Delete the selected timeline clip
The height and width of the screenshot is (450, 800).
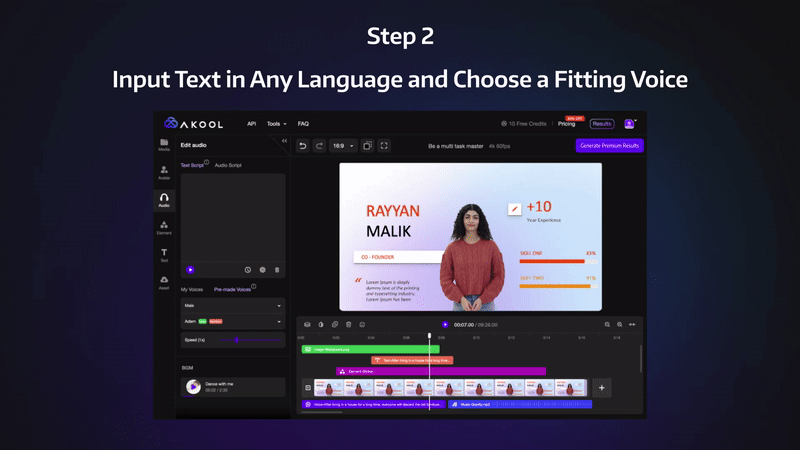[348, 324]
